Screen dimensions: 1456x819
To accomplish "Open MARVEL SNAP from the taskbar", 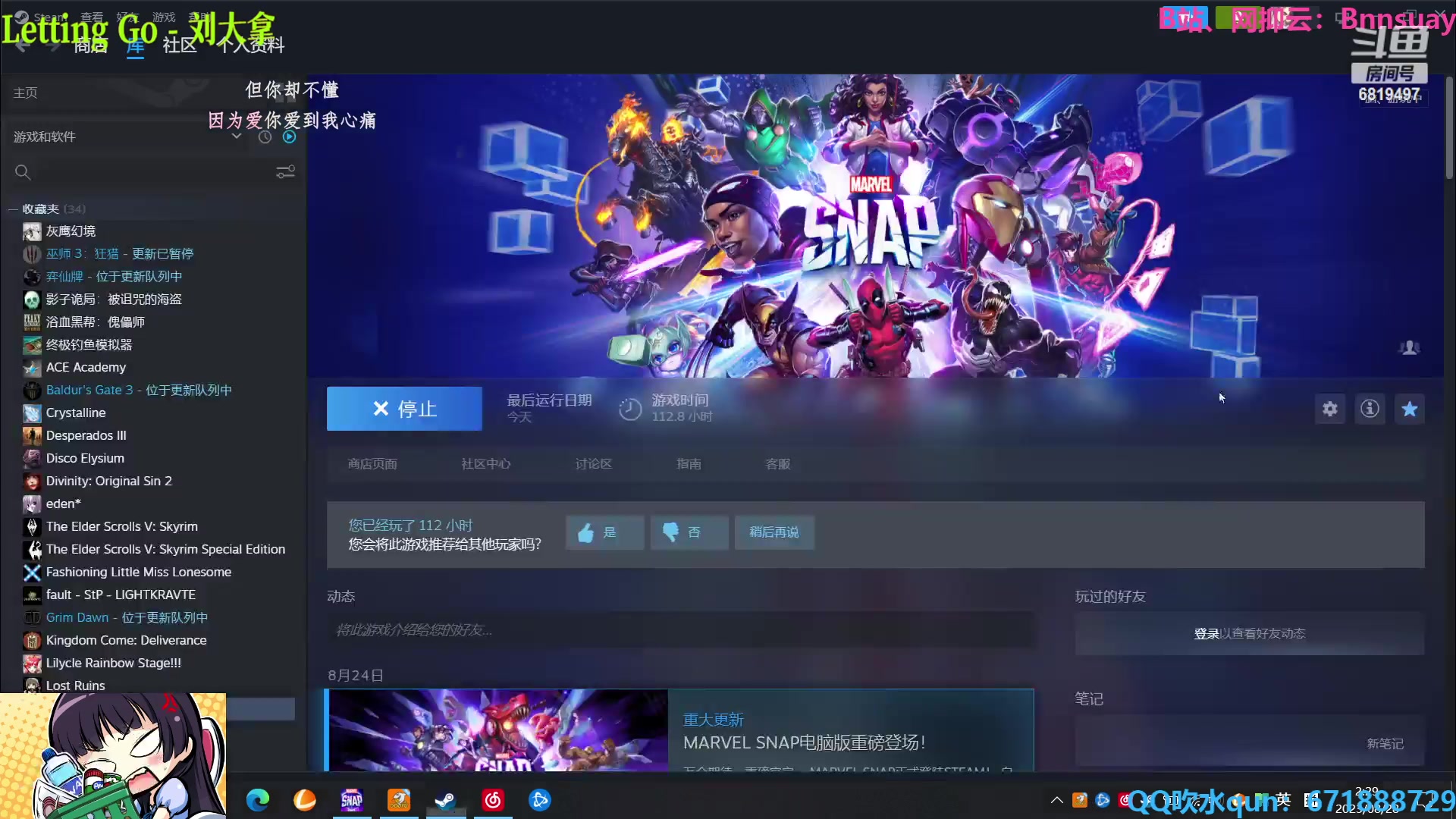I will click(352, 800).
